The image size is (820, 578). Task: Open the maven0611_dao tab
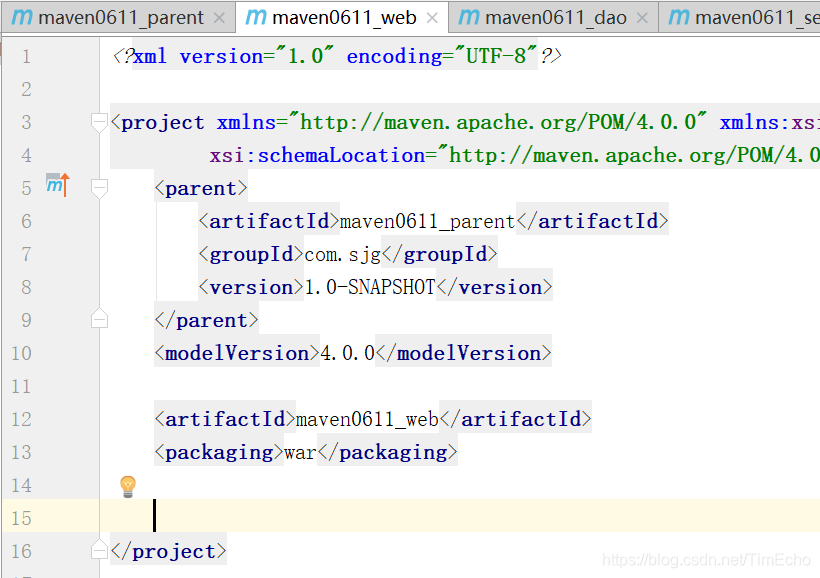click(x=553, y=18)
